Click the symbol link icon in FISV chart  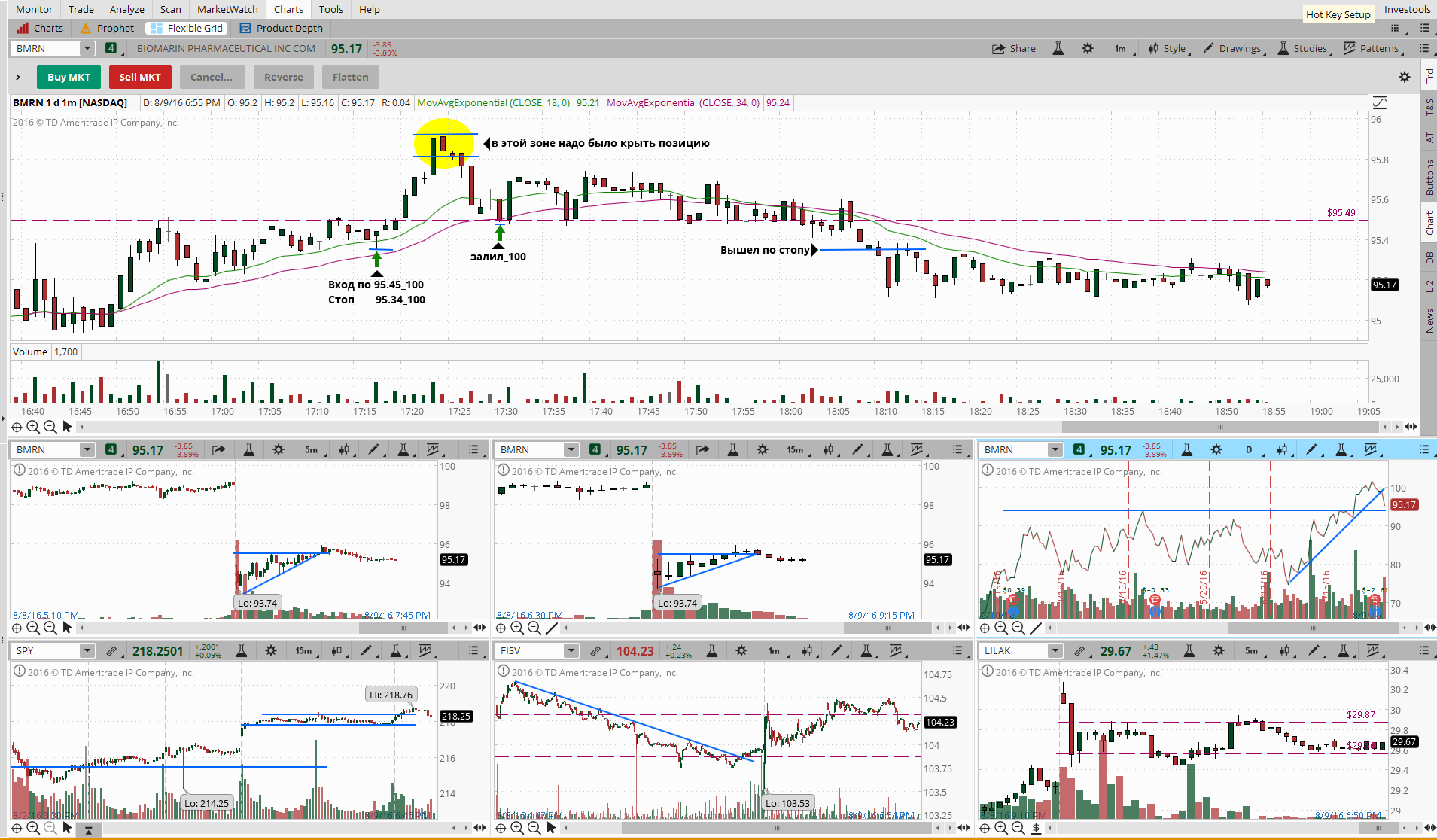point(595,650)
